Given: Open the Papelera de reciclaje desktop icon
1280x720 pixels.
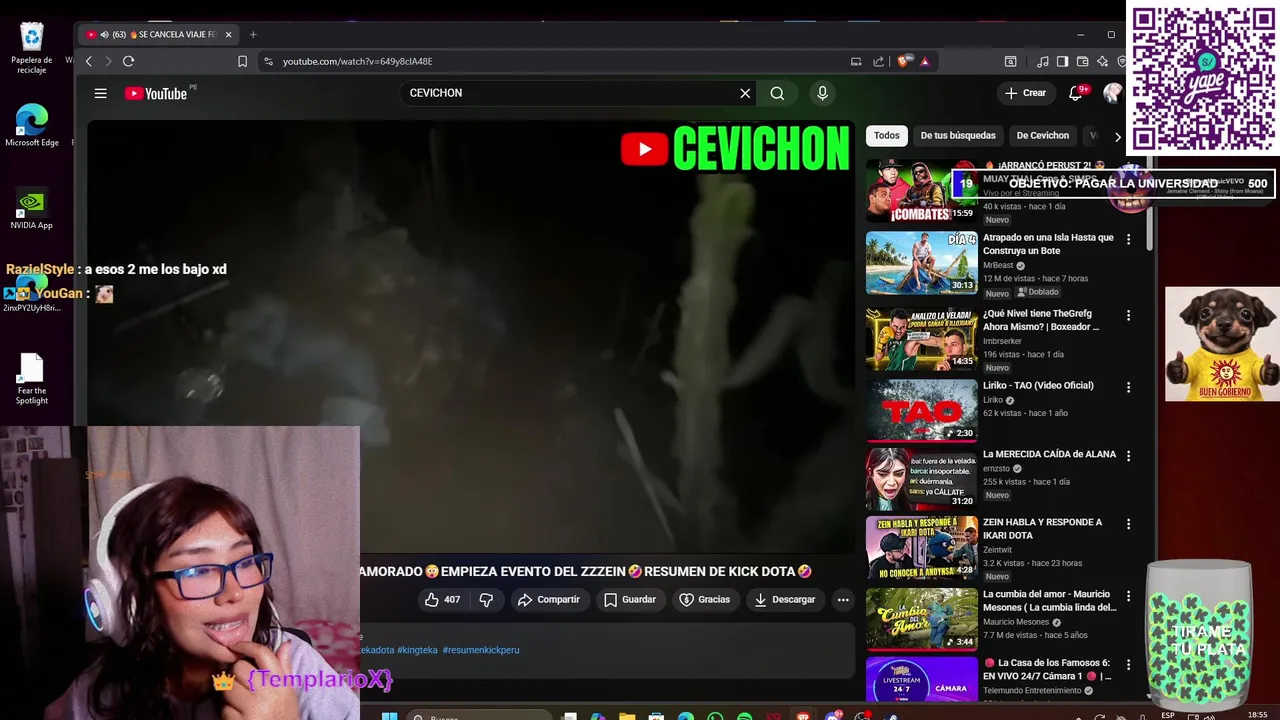Looking at the screenshot, I should coord(32,48).
